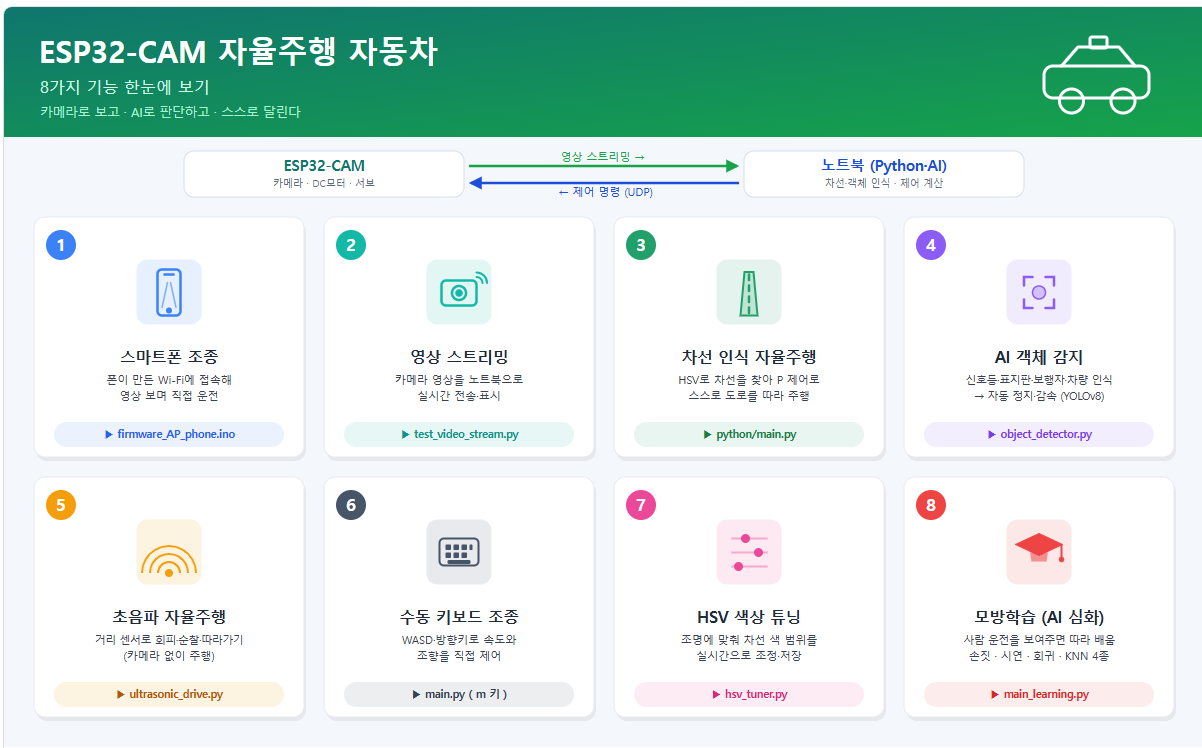Open python/main.py file pill
This screenshot has height=748, width=1202.
[749, 434]
